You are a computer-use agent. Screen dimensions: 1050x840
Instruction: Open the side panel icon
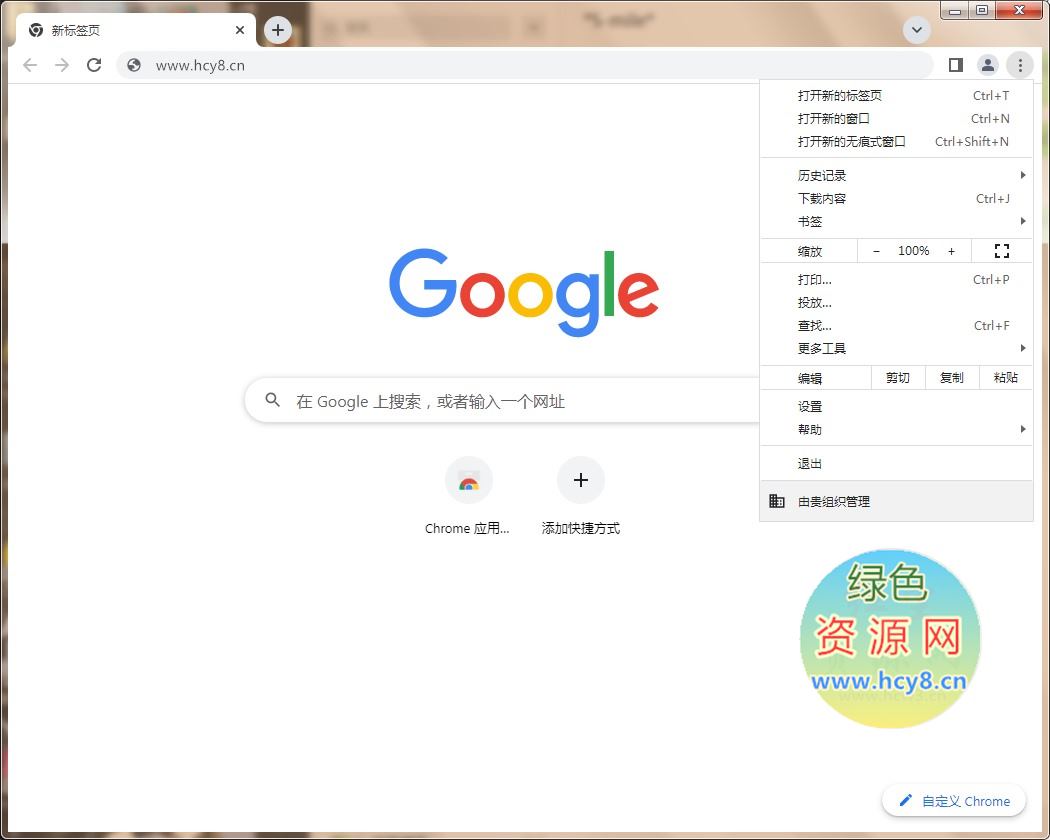[x=956, y=65]
